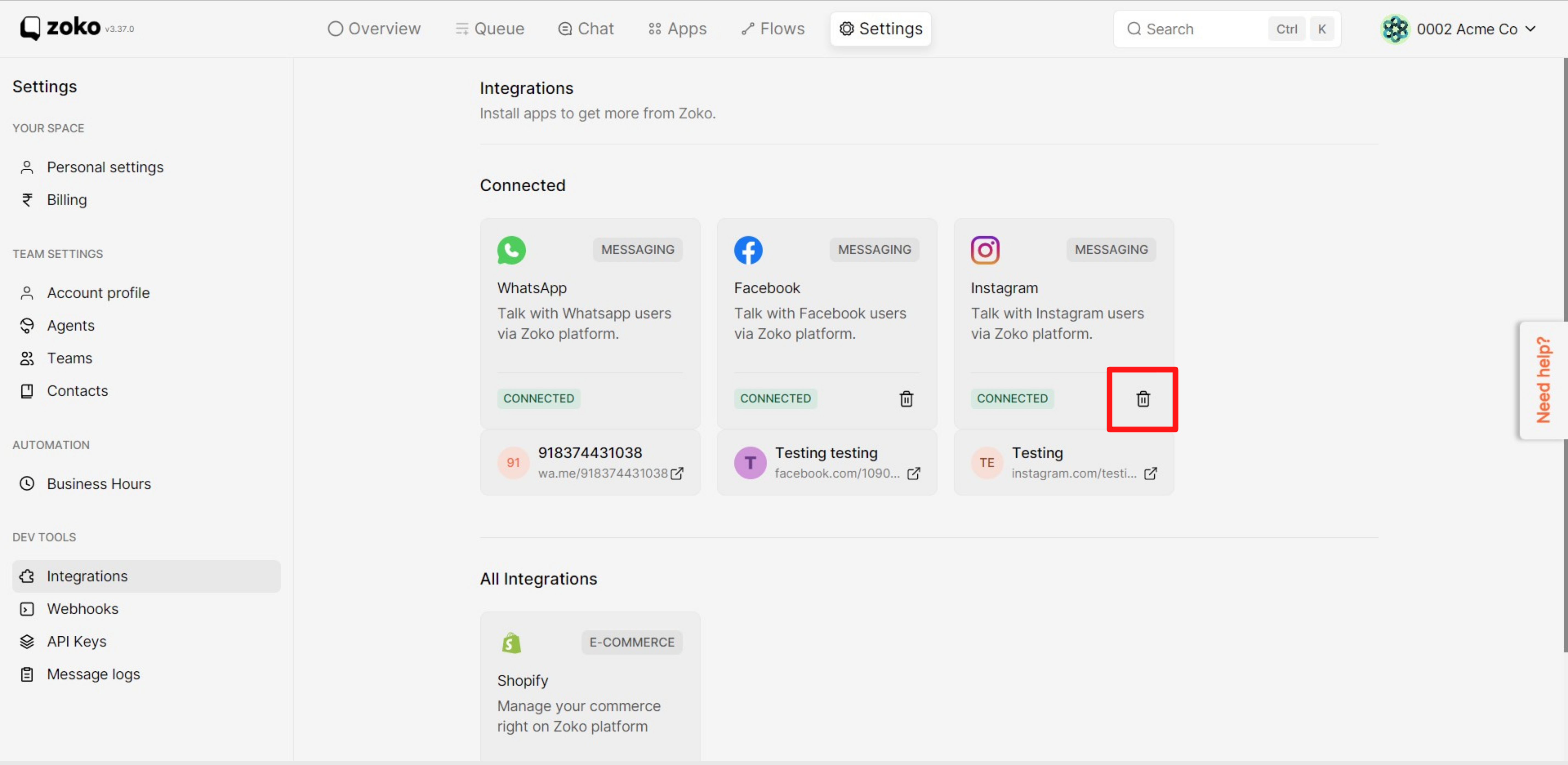
Task: Click the Instagram logo icon
Action: click(985, 250)
